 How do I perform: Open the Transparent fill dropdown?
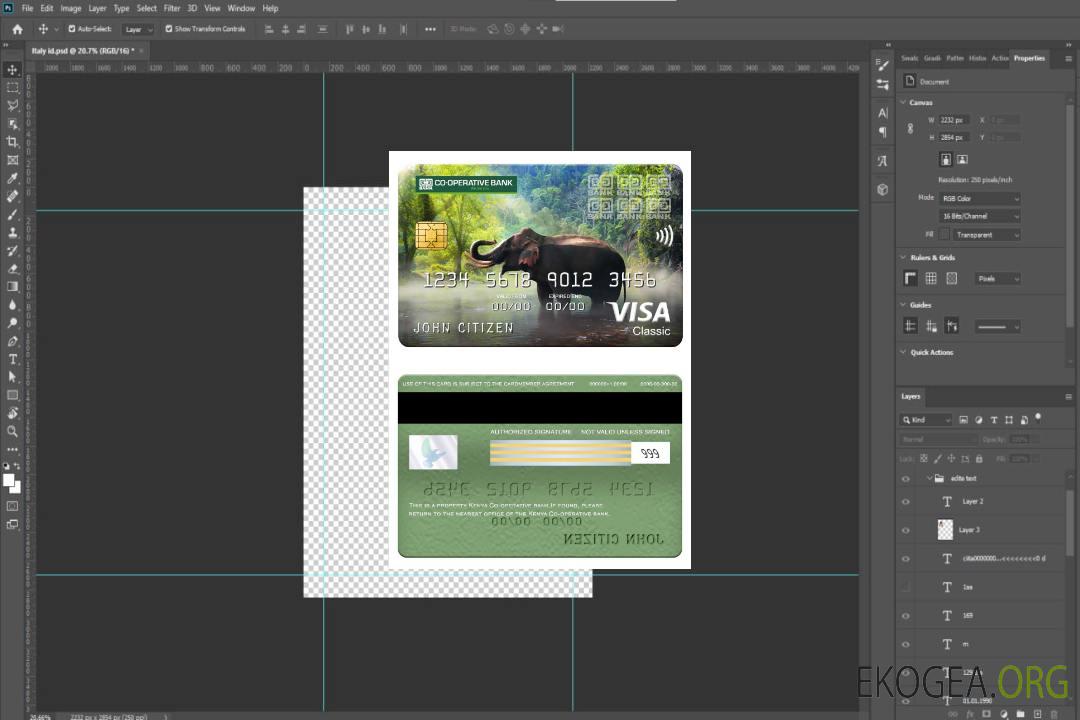986,235
